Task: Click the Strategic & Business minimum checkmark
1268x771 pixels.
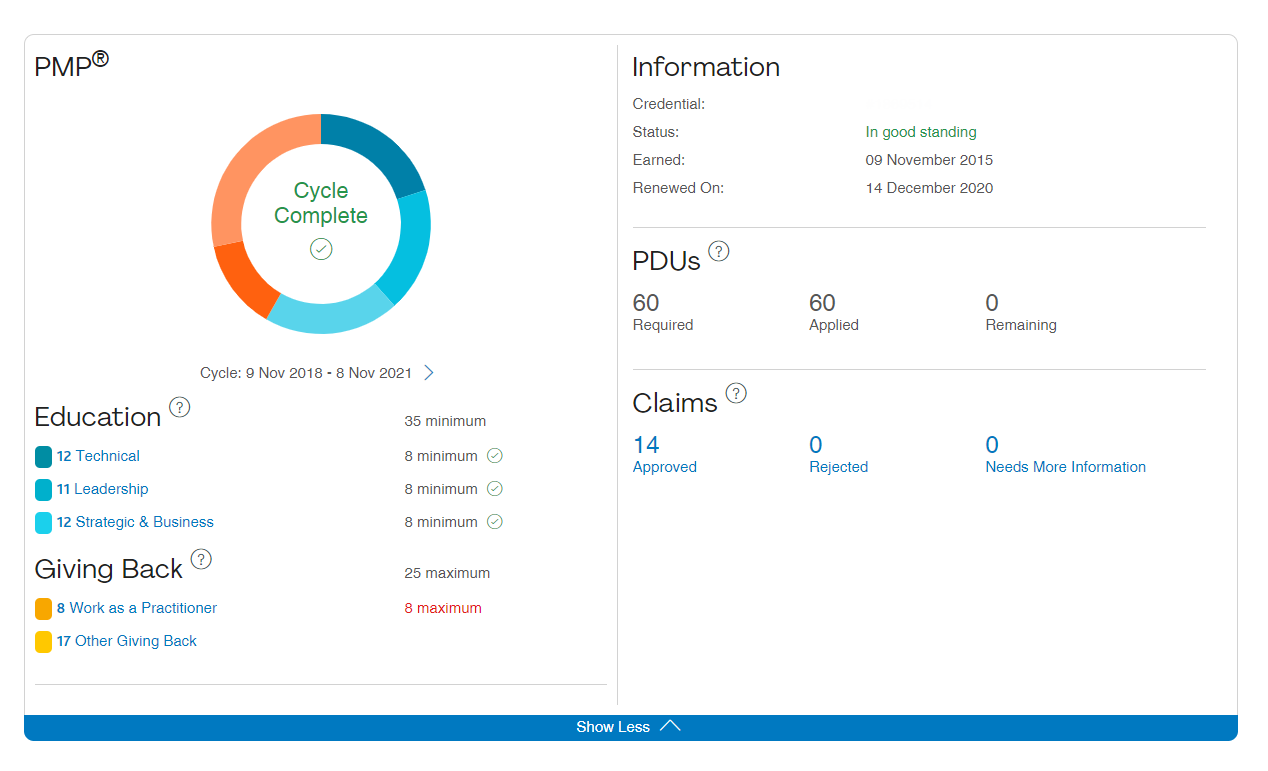Action: (495, 522)
